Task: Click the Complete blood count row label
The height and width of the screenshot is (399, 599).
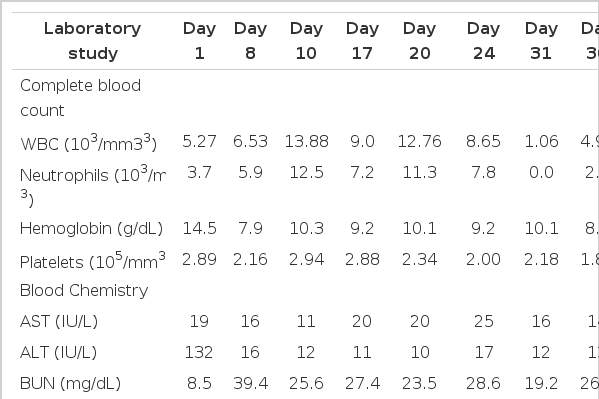Action: 80,98
